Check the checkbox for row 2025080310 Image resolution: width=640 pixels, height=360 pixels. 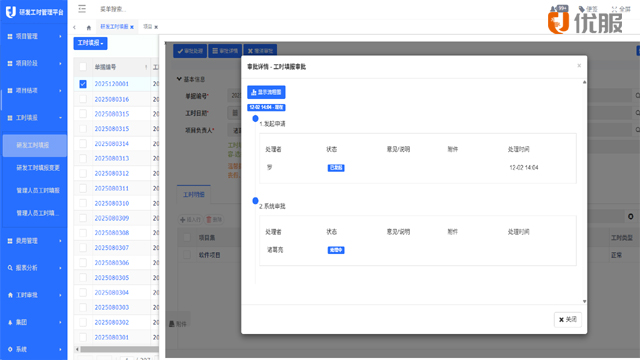(x=83, y=203)
